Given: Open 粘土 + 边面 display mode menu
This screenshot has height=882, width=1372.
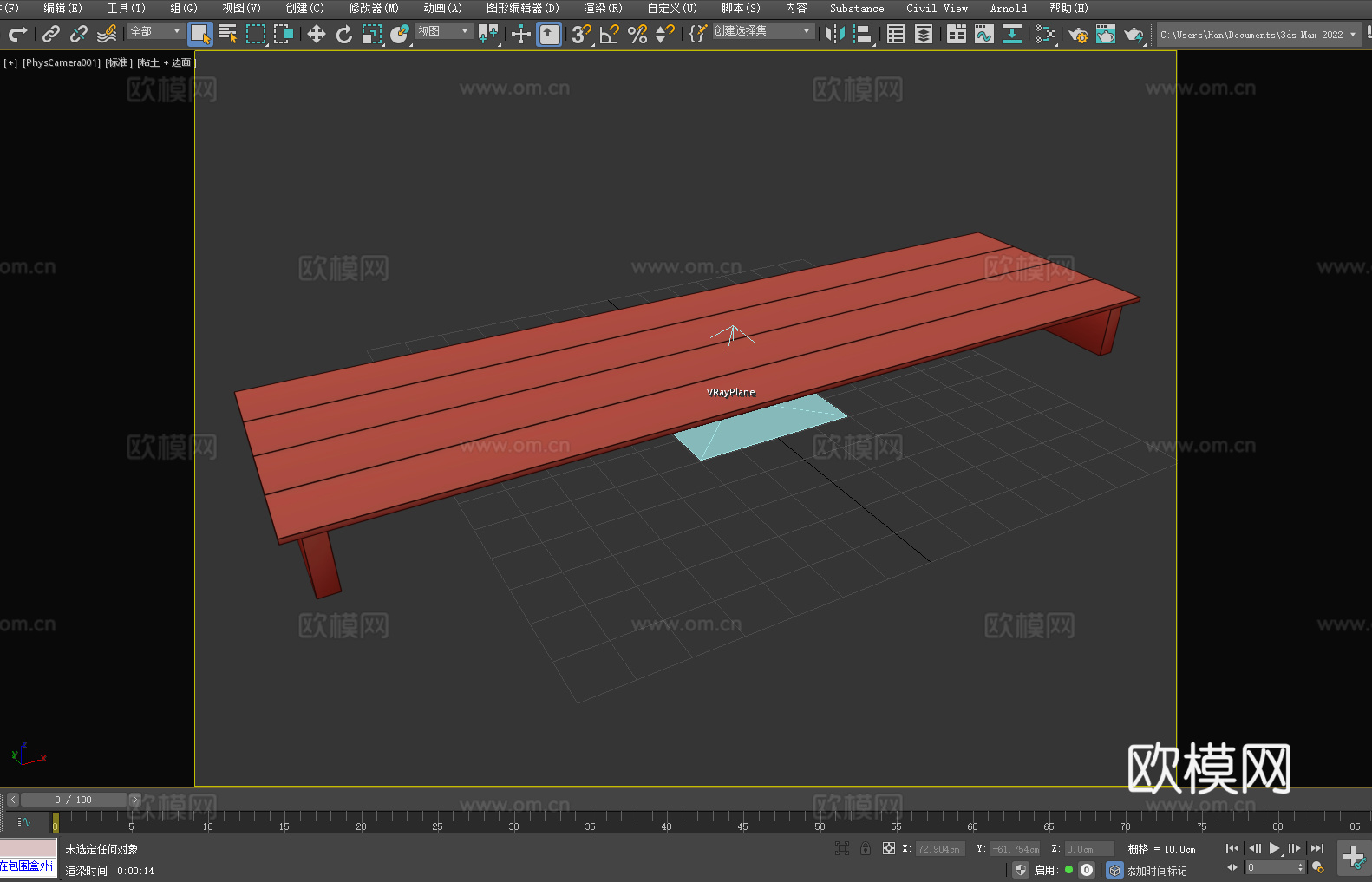Looking at the screenshot, I should 166,62.
